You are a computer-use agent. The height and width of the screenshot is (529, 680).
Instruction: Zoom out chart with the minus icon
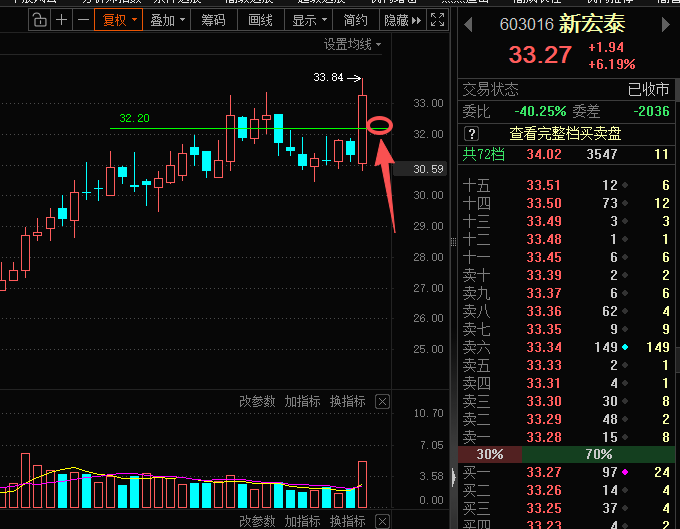point(83,20)
